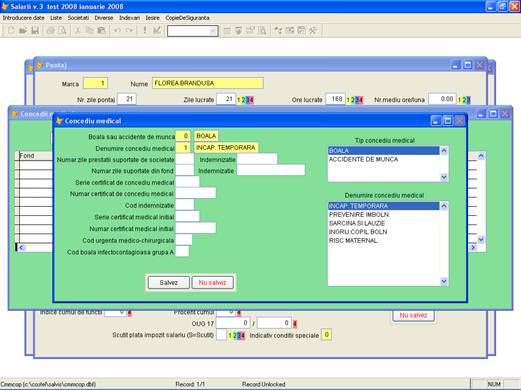Click the Undo arrow toolbar icon
The width and height of the screenshot is (521, 390).
tap(117, 31)
